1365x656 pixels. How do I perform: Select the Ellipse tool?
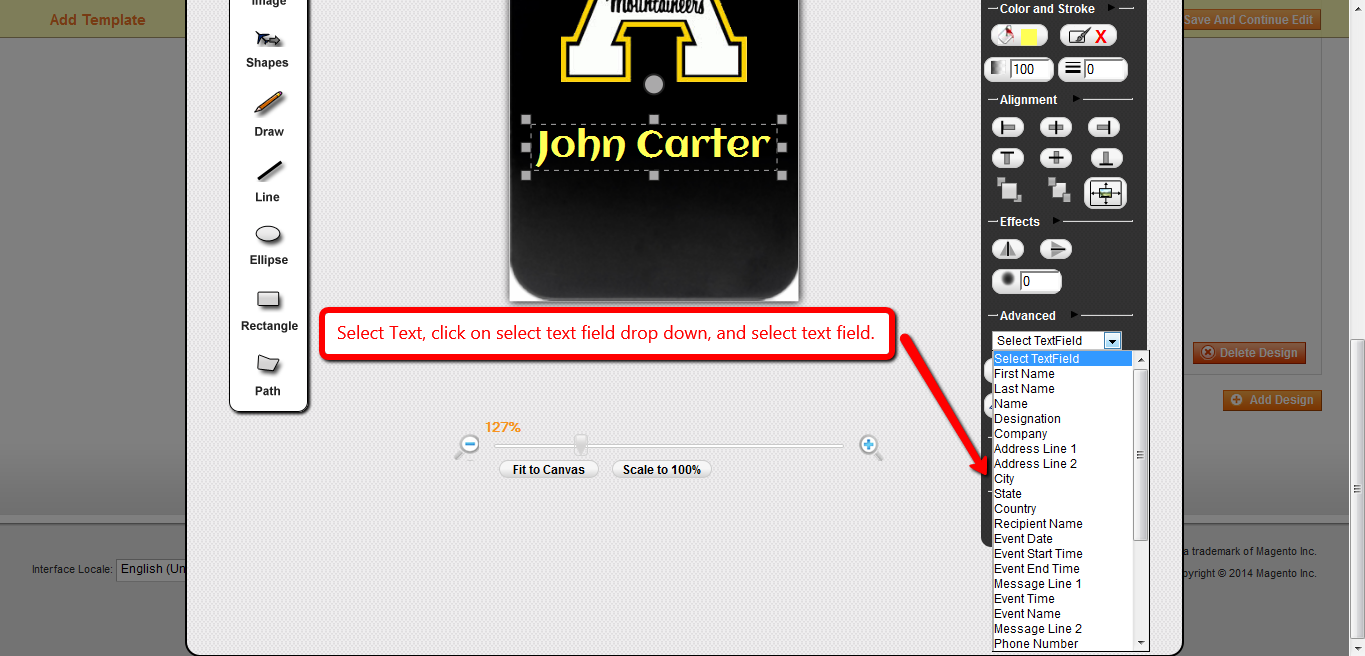click(268, 244)
